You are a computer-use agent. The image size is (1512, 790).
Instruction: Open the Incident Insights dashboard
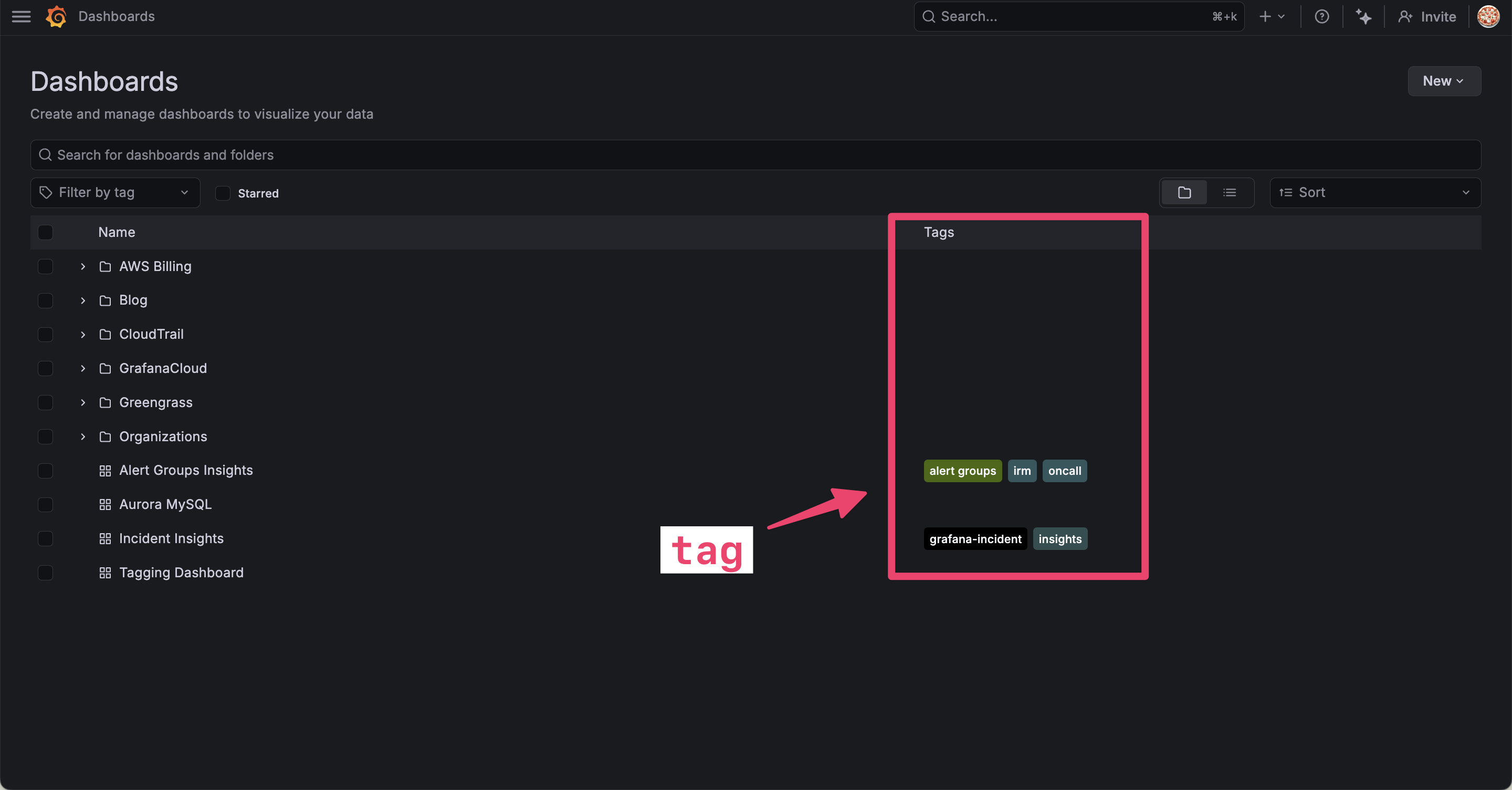(x=171, y=538)
